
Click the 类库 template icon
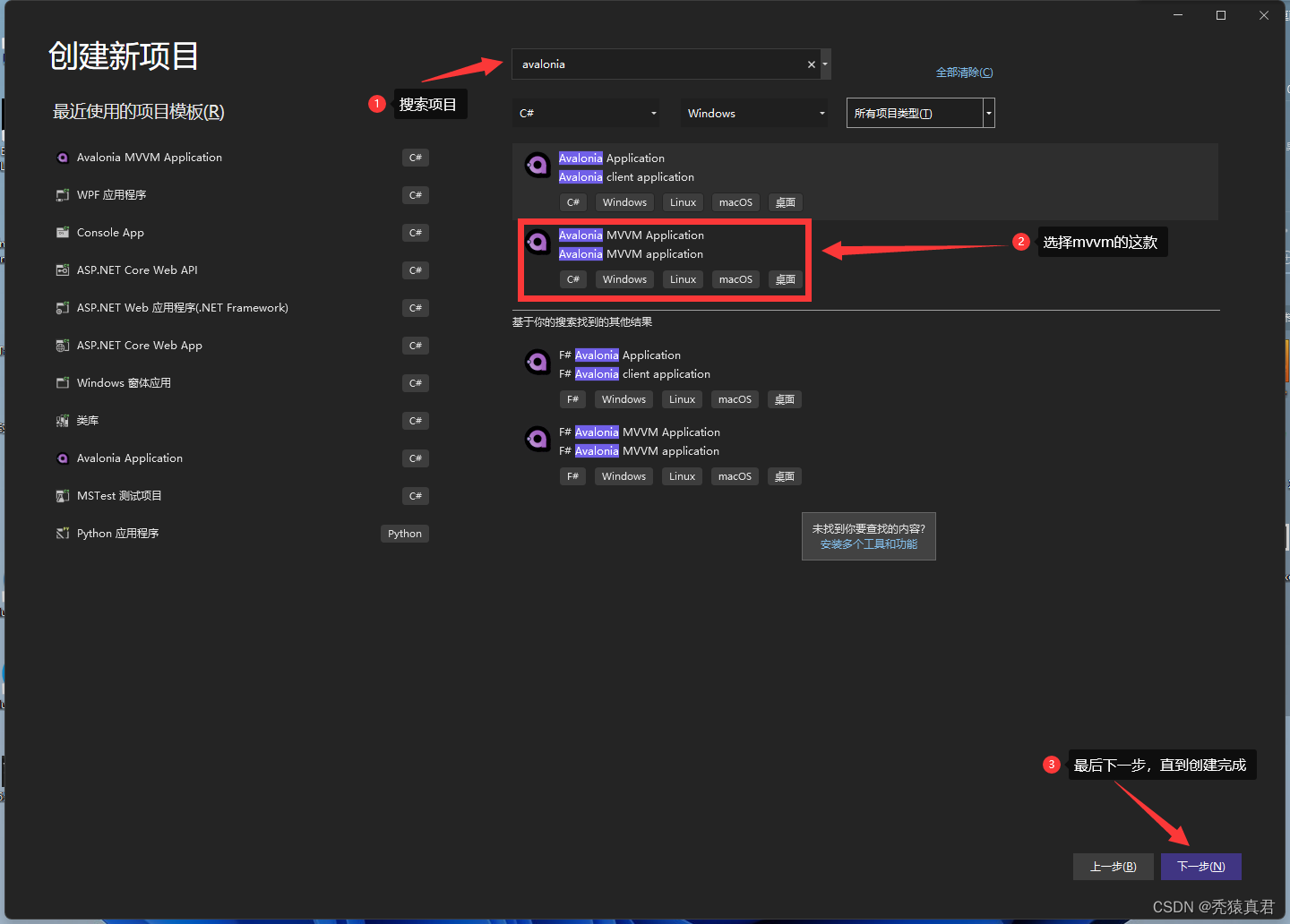tap(63, 421)
